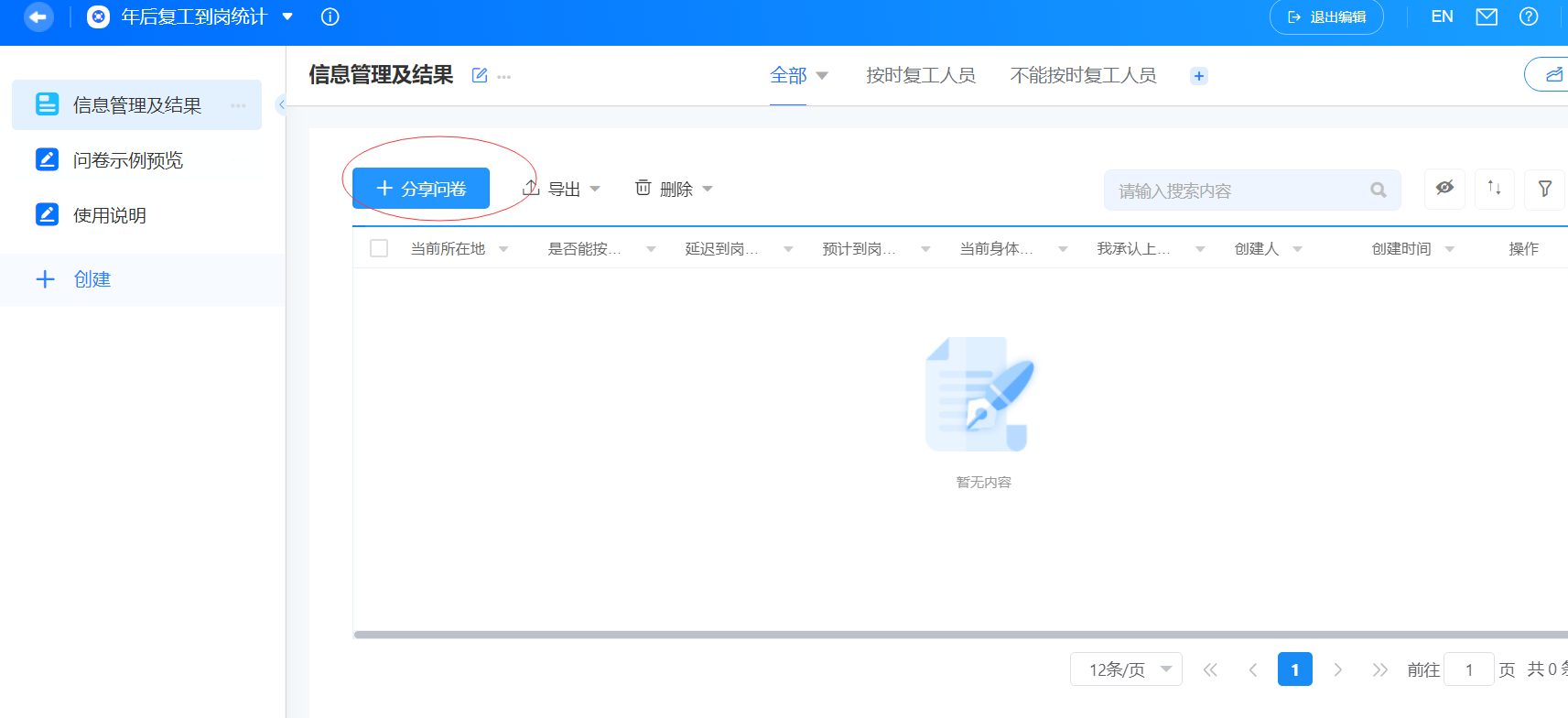Switch language with the EN button
Viewport: 1568px width, 718px height.
(1442, 16)
